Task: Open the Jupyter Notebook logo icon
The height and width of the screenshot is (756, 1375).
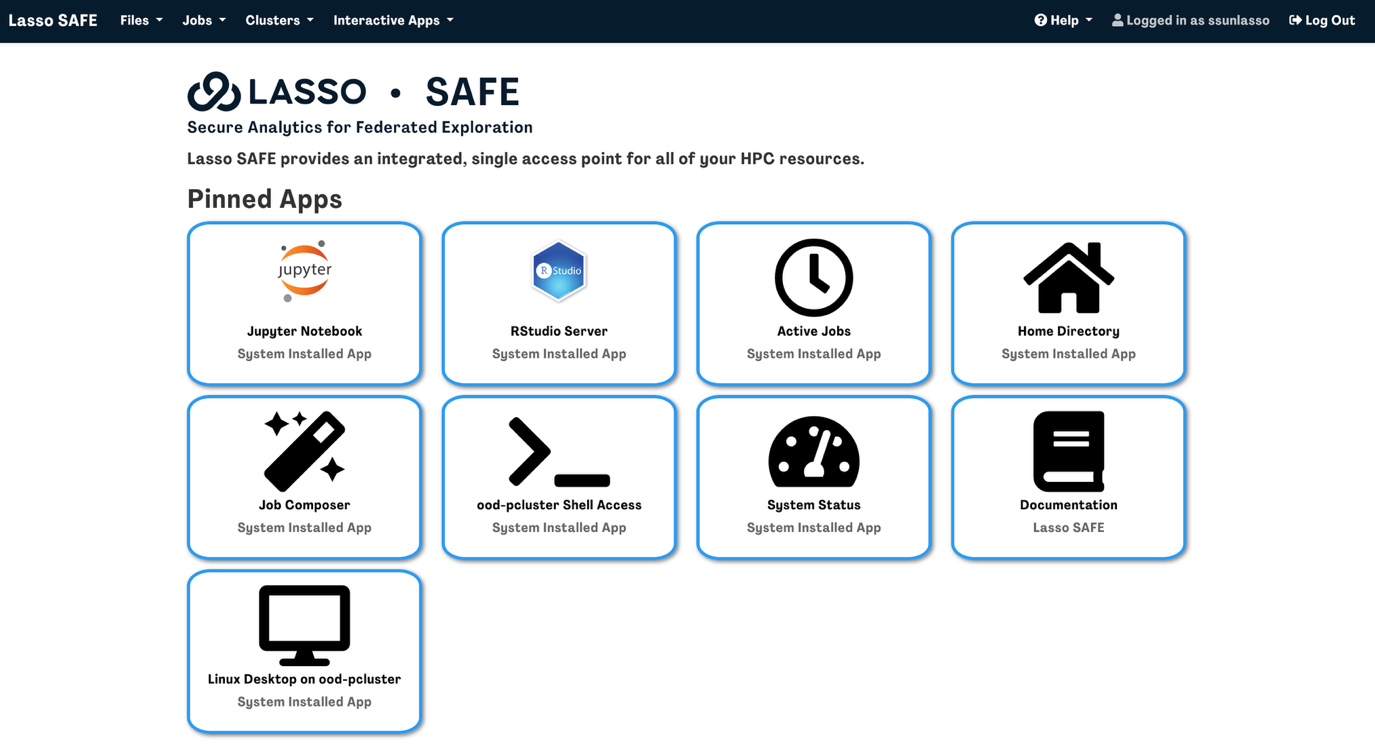Action: [304, 271]
